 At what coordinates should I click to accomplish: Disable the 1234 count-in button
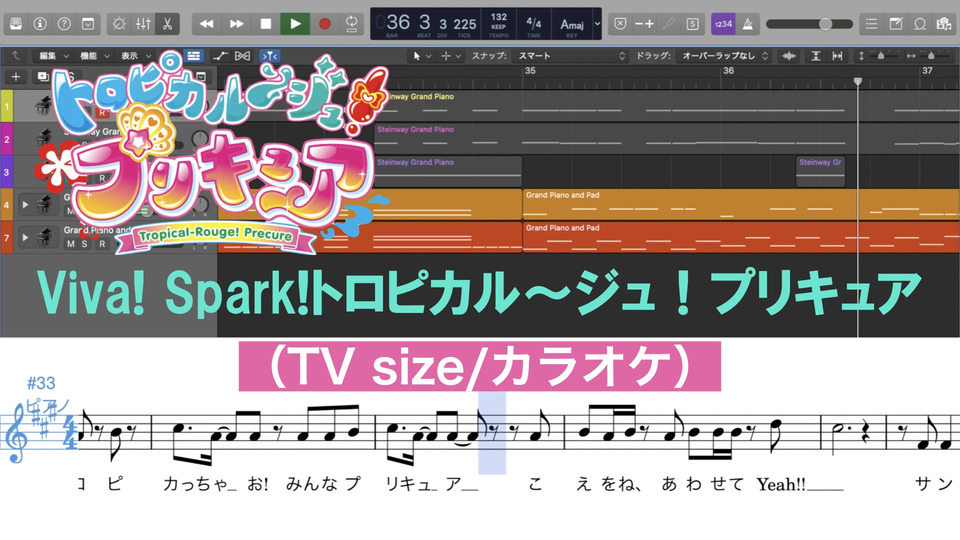(x=723, y=24)
